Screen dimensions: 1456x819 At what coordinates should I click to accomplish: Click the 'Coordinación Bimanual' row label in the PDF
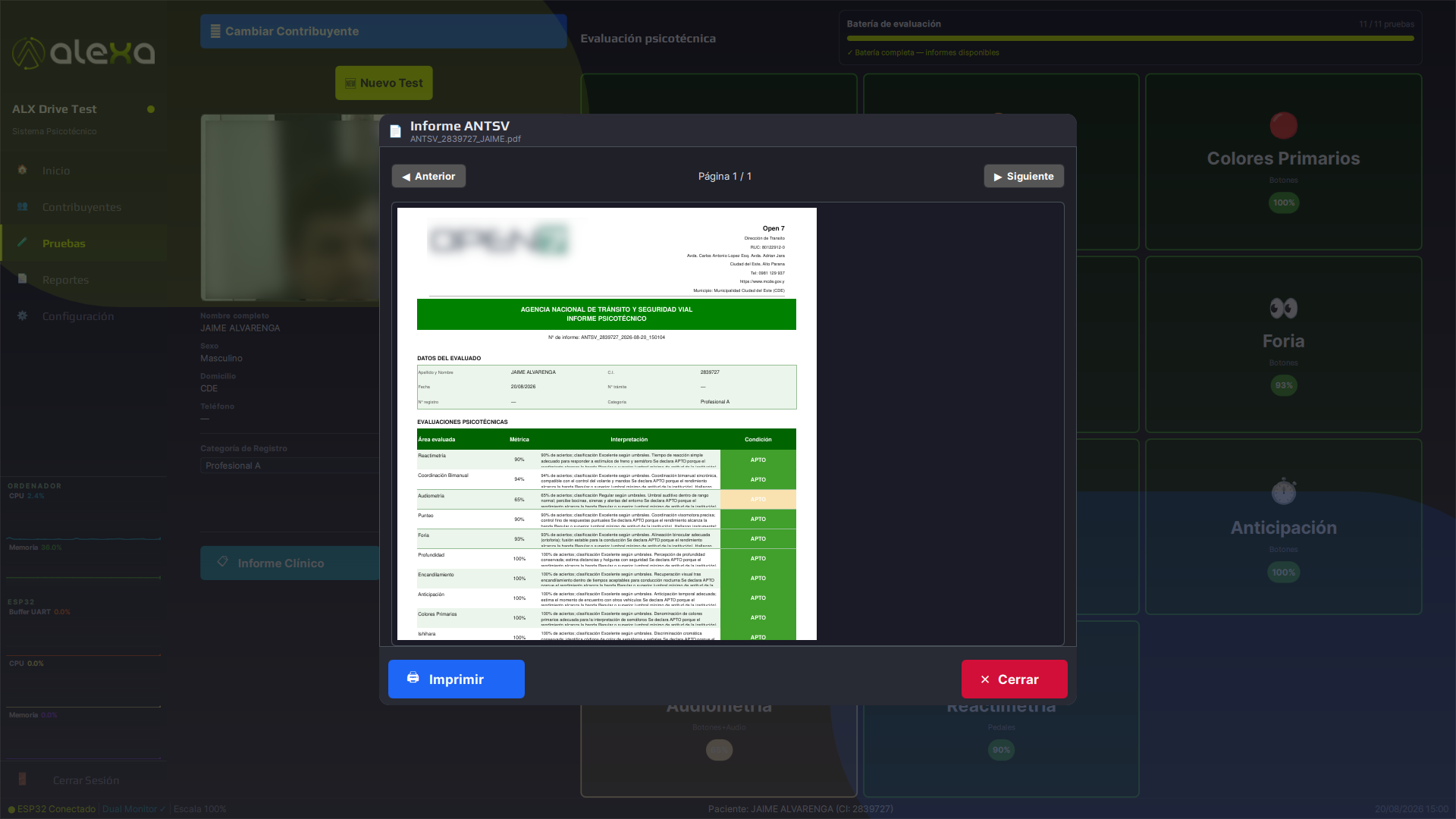(x=443, y=475)
